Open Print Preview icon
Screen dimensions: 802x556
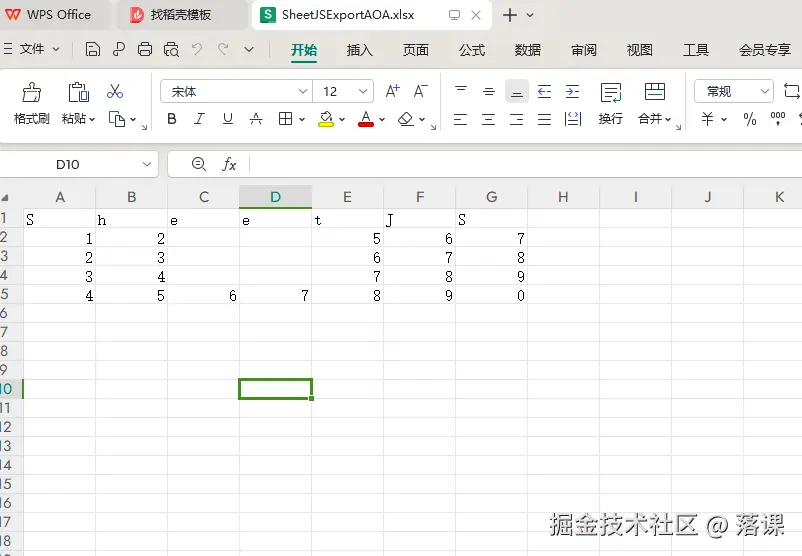(x=171, y=50)
